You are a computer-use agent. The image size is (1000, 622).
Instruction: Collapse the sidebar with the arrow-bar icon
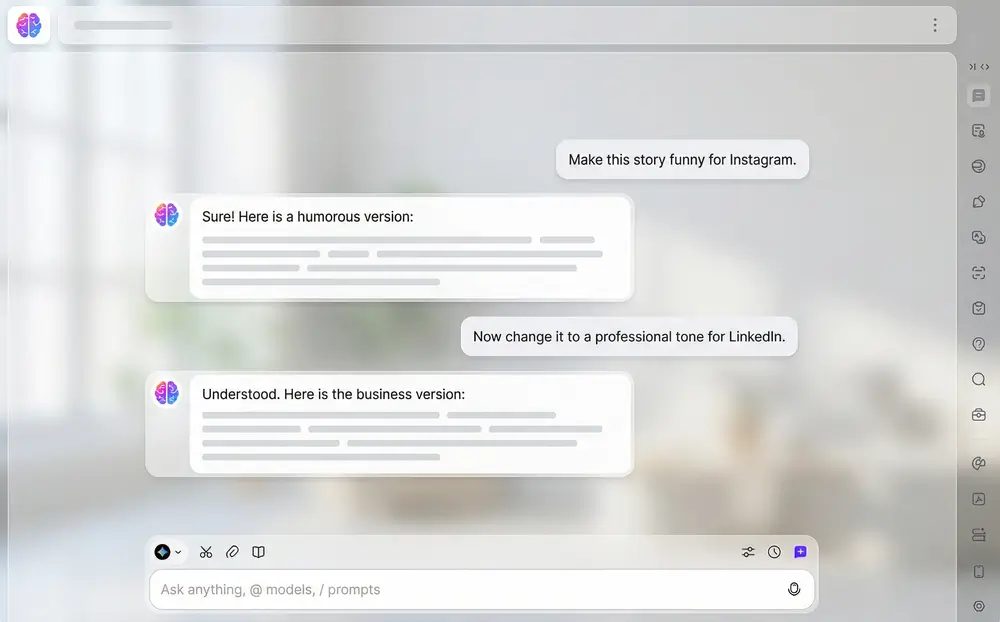[x=973, y=67]
